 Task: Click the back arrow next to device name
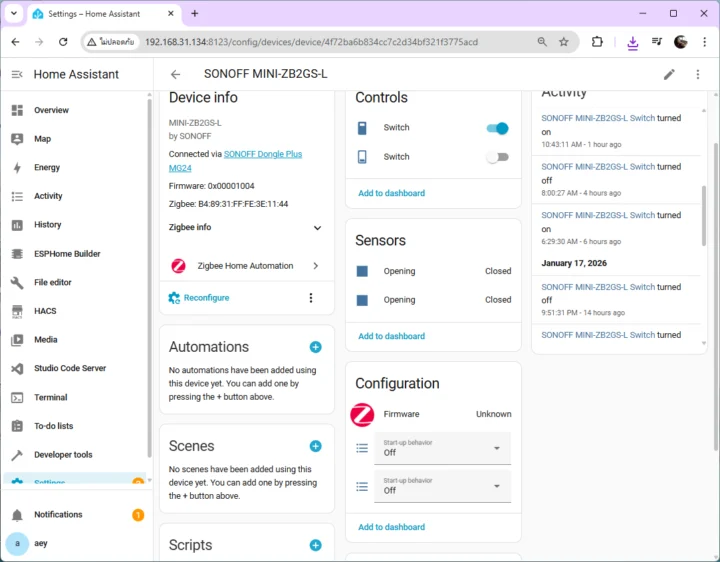[176, 74]
